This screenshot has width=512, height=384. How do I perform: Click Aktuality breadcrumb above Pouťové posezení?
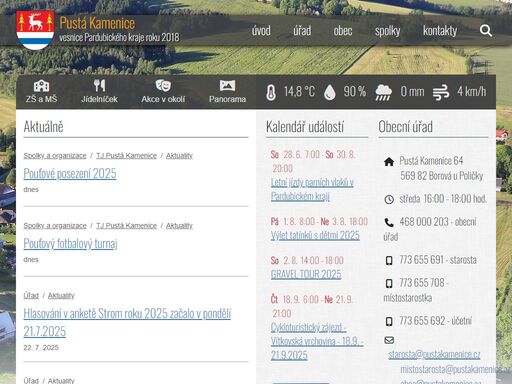[x=179, y=156]
